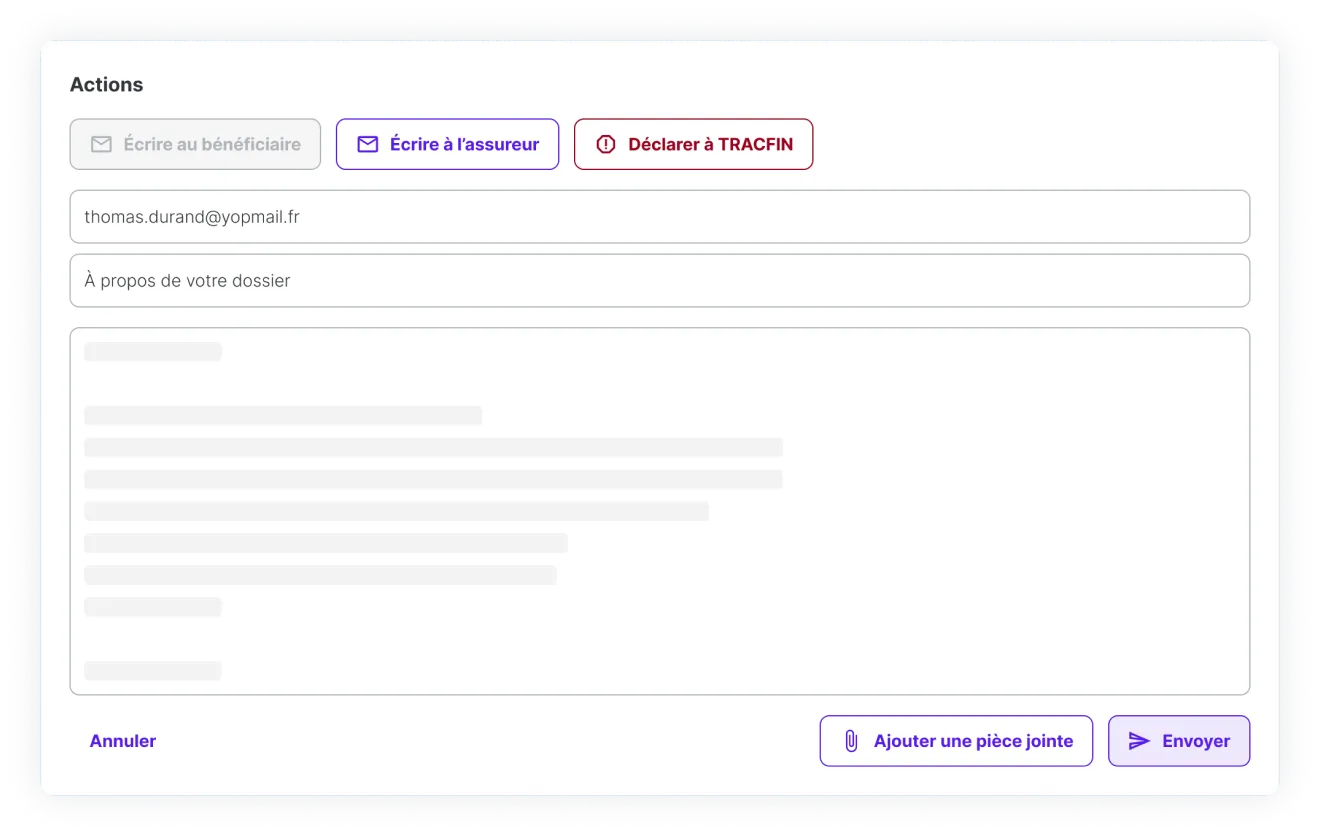Click the subject field À propos de votre dossier
The width and height of the screenshot is (1320, 836).
click(x=660, y=281)
